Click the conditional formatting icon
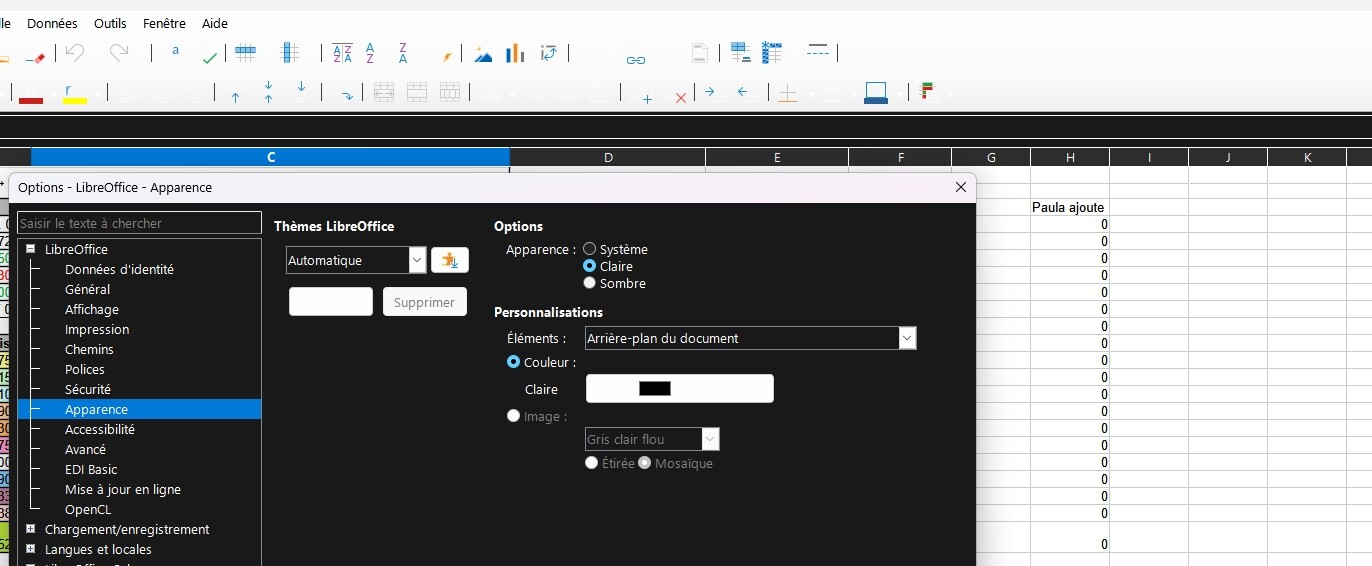This screenshot has width=1372, height=566. click(927, 92)
